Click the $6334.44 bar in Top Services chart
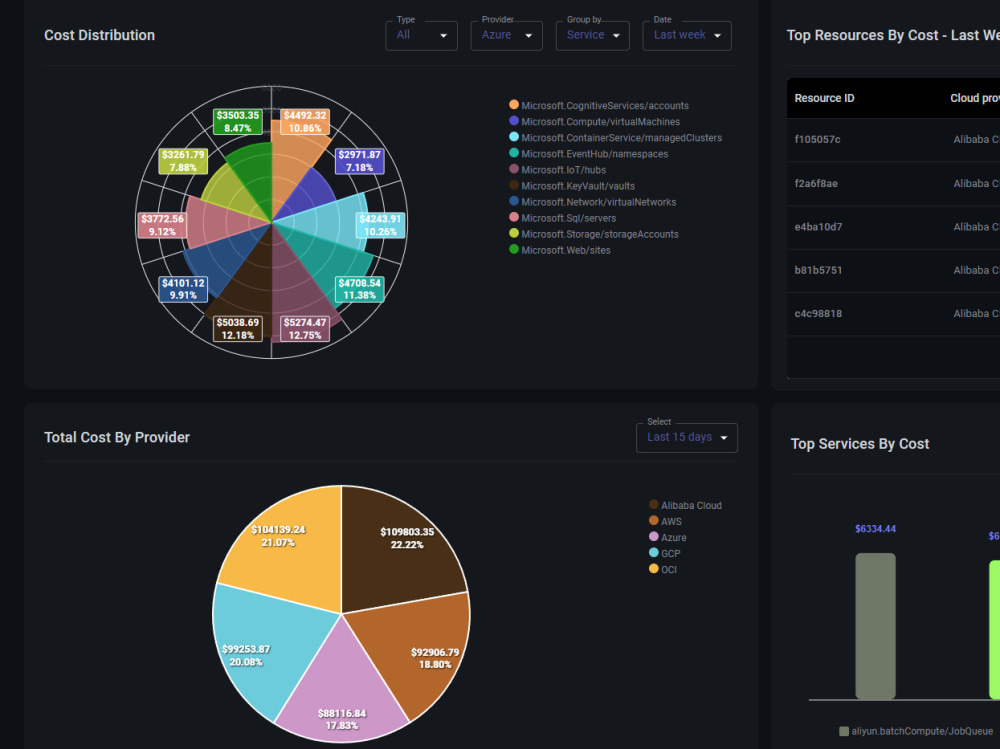Screen dimensions: 1000x749 pyautogui.click(x=875, y=626)
